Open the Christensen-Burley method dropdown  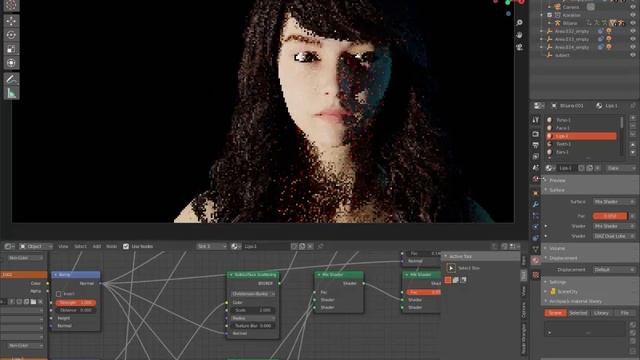point(253,294)
